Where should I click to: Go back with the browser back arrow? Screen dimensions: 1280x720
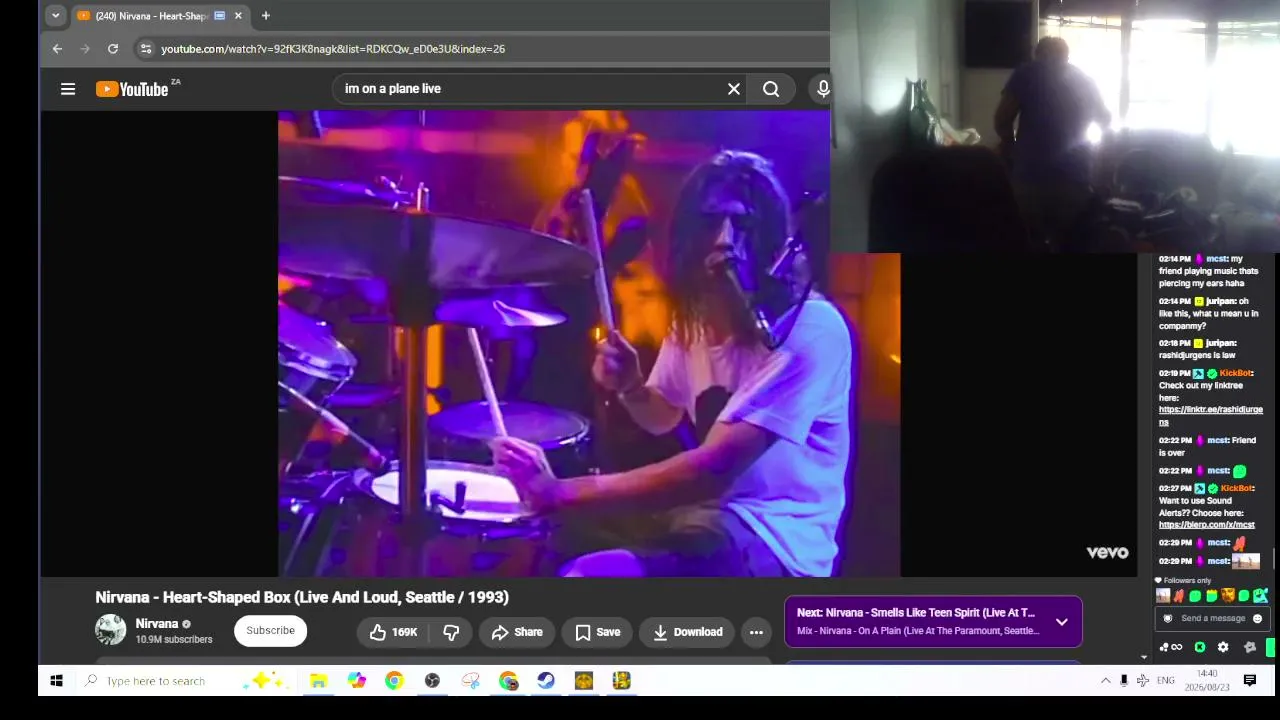57,48
